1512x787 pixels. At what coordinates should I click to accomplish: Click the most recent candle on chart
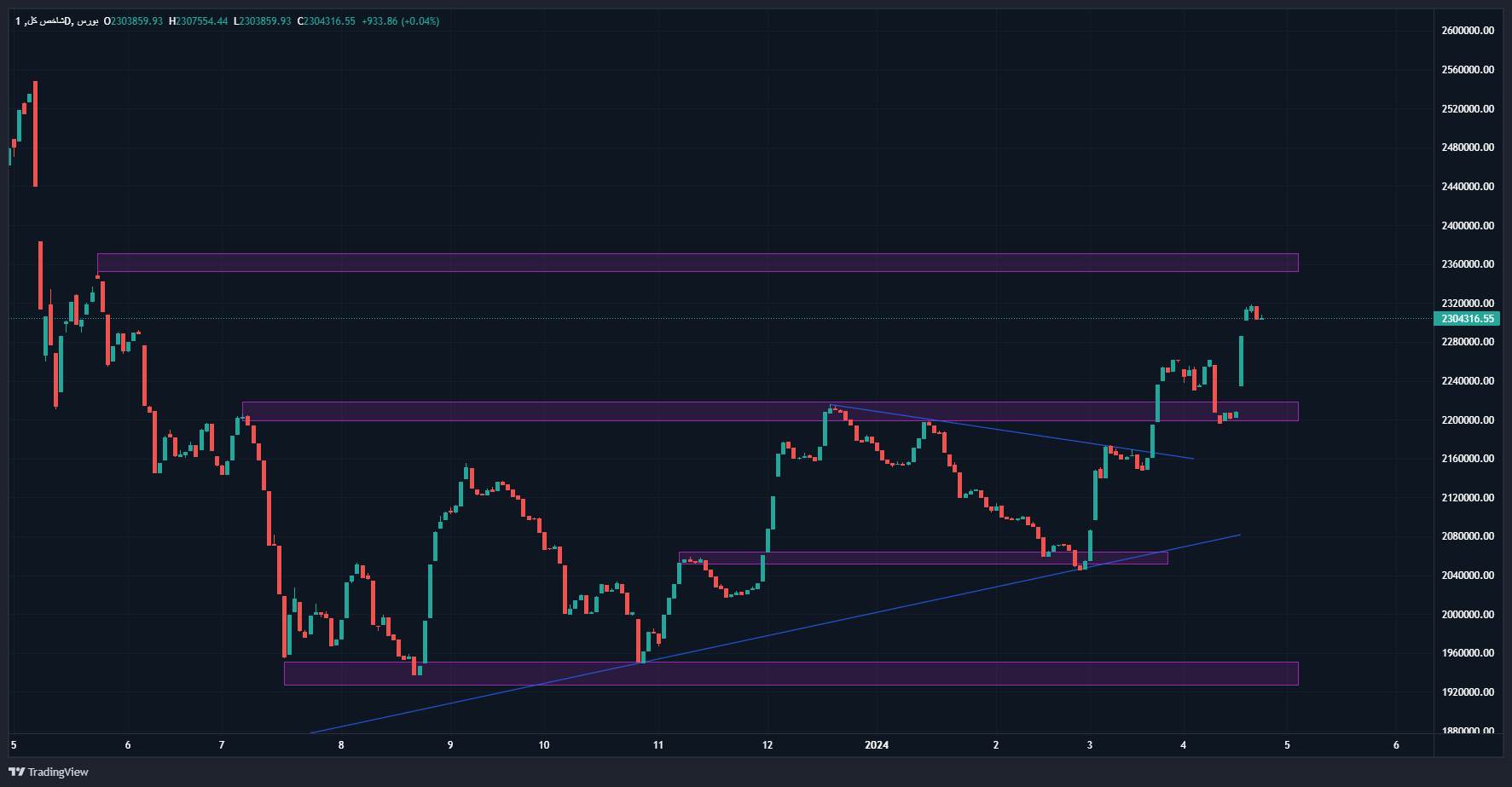(1261, 318)
